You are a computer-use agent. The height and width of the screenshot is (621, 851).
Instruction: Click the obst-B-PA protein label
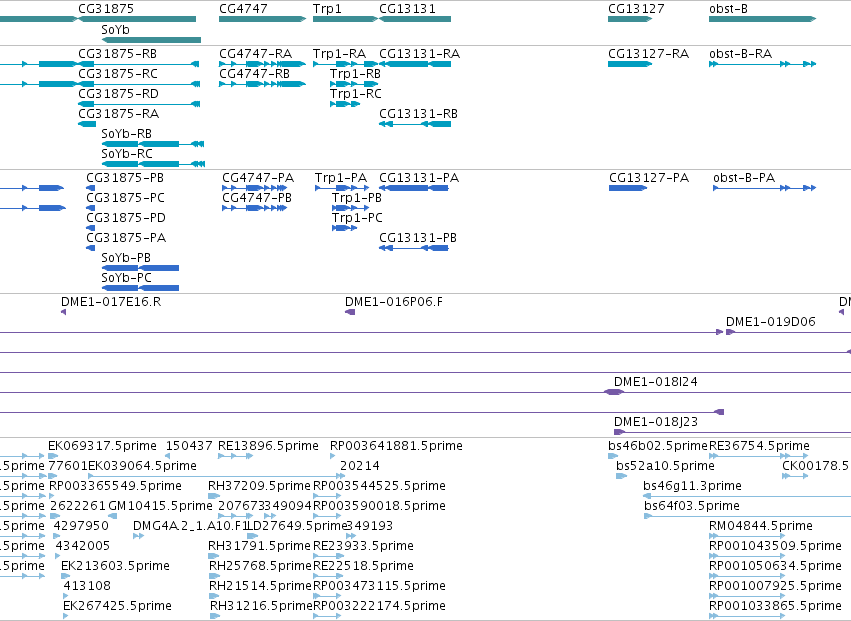(744, 178)
